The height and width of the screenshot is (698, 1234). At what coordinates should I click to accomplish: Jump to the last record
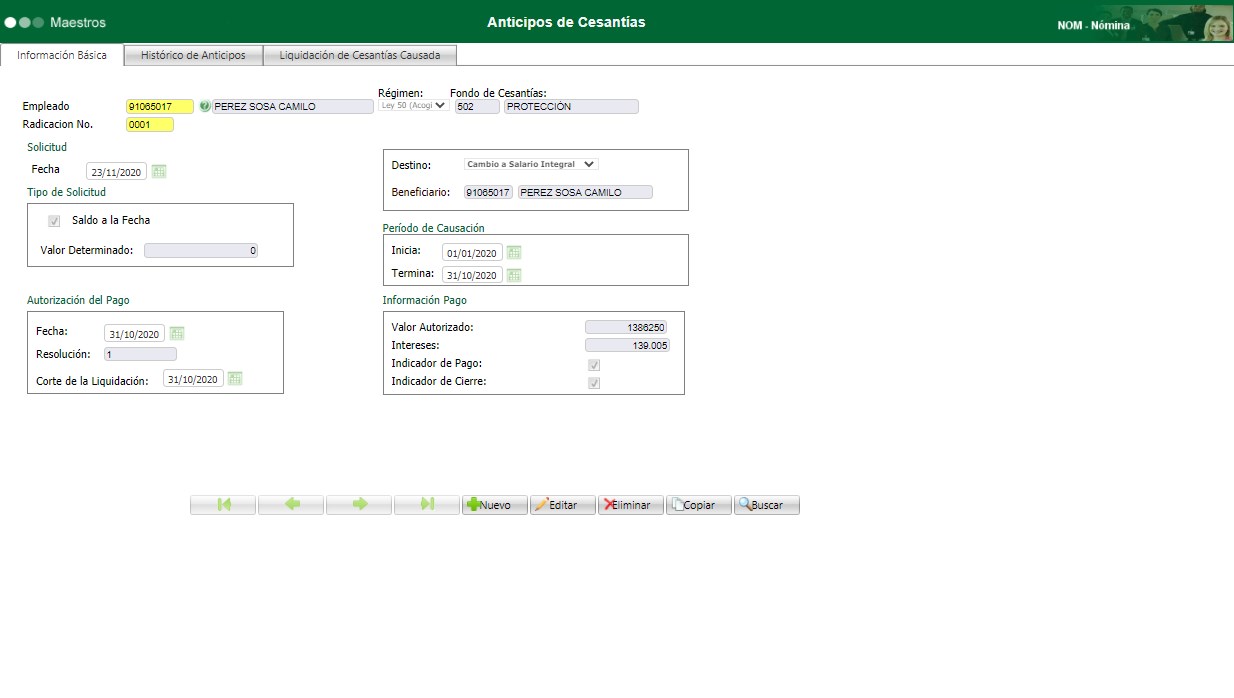pyautogui.click(x=426, y=504)
